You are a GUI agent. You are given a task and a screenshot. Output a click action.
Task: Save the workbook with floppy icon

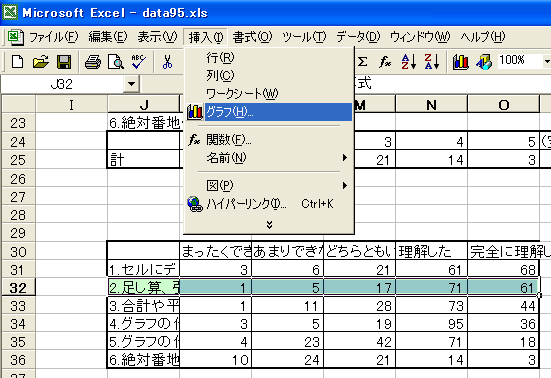(x=64, y=62)
